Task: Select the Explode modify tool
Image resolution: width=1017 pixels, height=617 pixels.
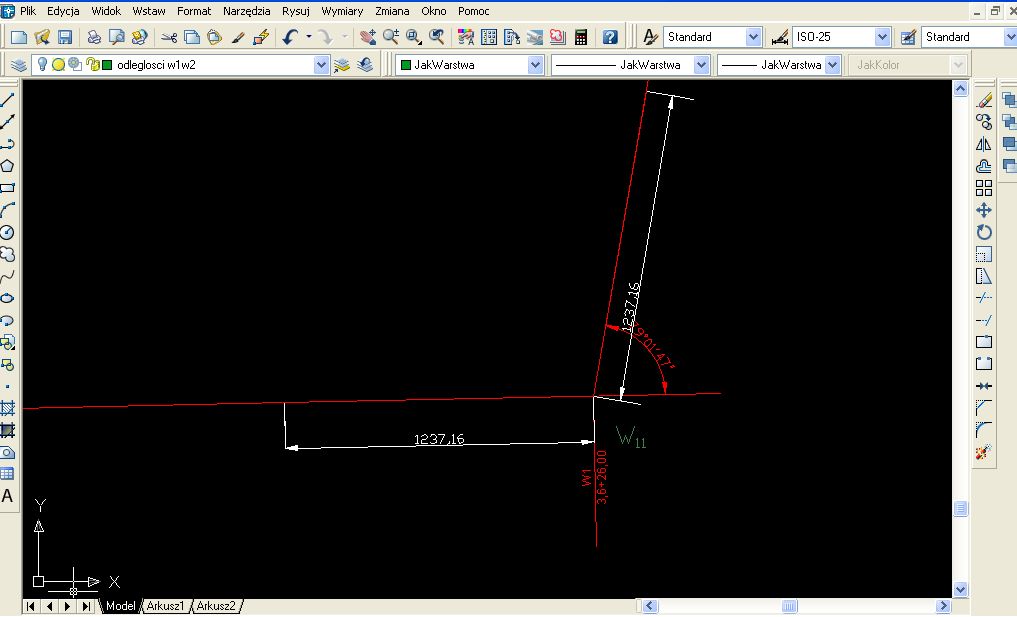Action: click(x=984, y=452)
